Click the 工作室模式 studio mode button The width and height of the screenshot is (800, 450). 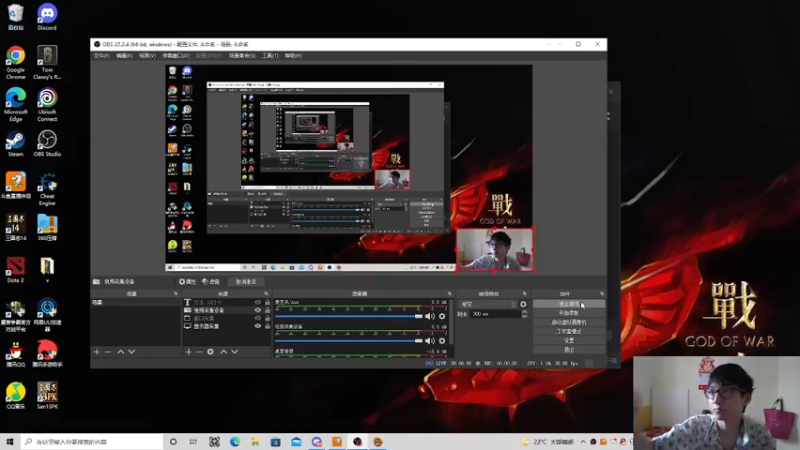click(569, 332)
